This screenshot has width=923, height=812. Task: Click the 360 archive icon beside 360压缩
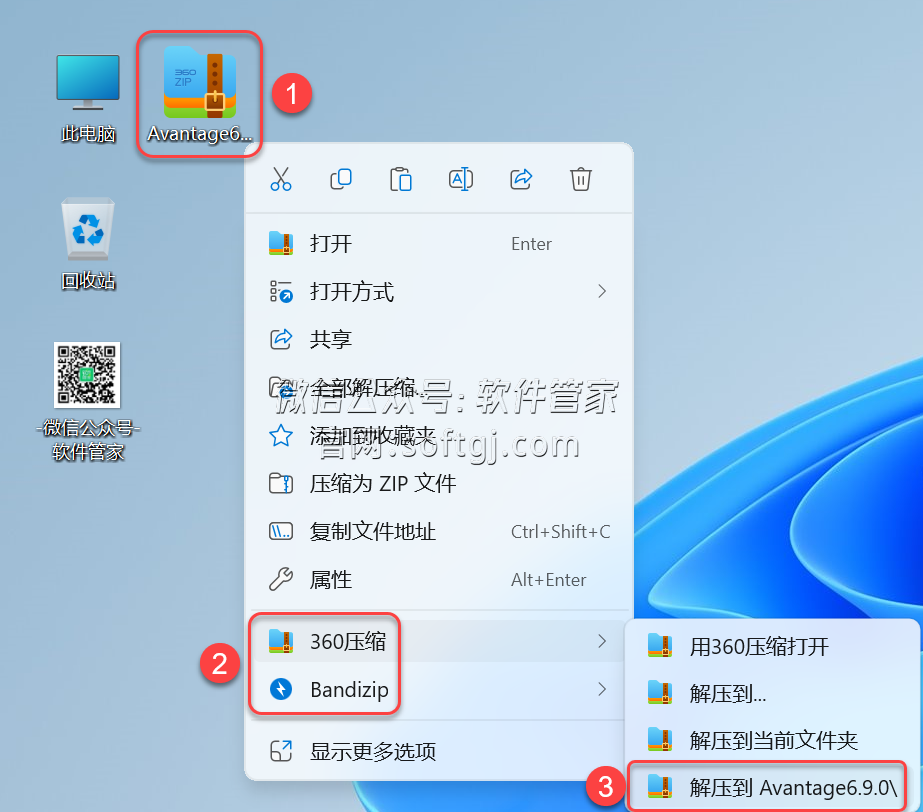[281, 641]
